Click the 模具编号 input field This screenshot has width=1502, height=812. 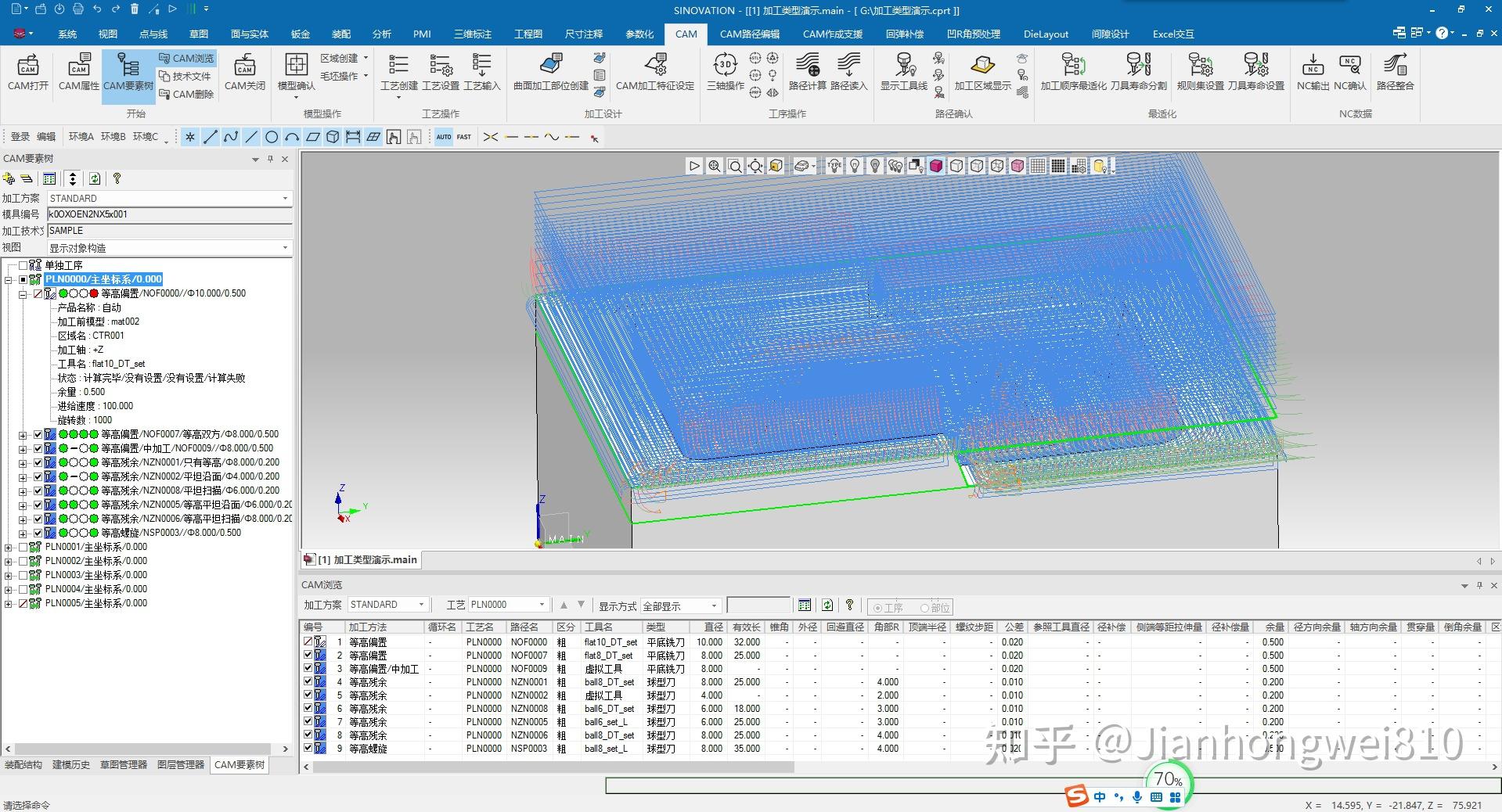pos(169,214)
